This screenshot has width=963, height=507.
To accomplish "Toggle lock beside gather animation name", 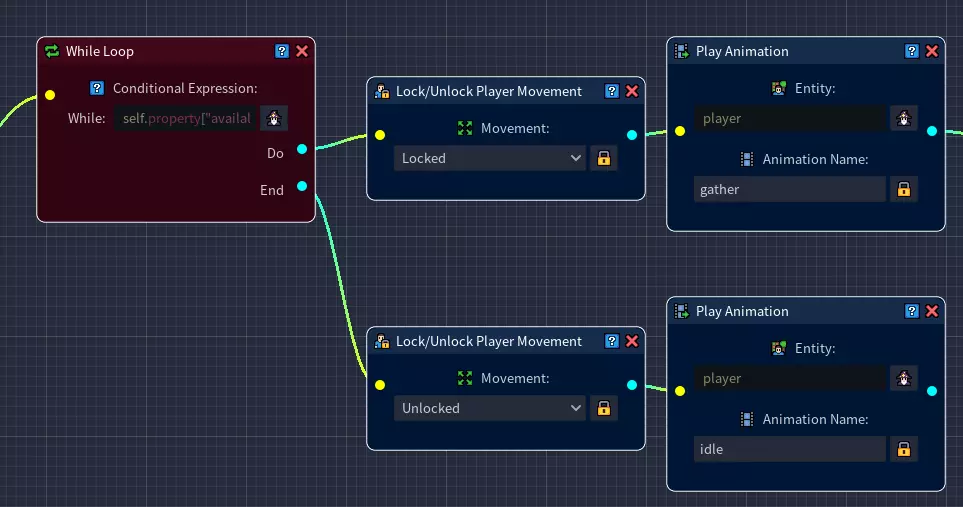I will pyautogui.click(x=903, y=189).
